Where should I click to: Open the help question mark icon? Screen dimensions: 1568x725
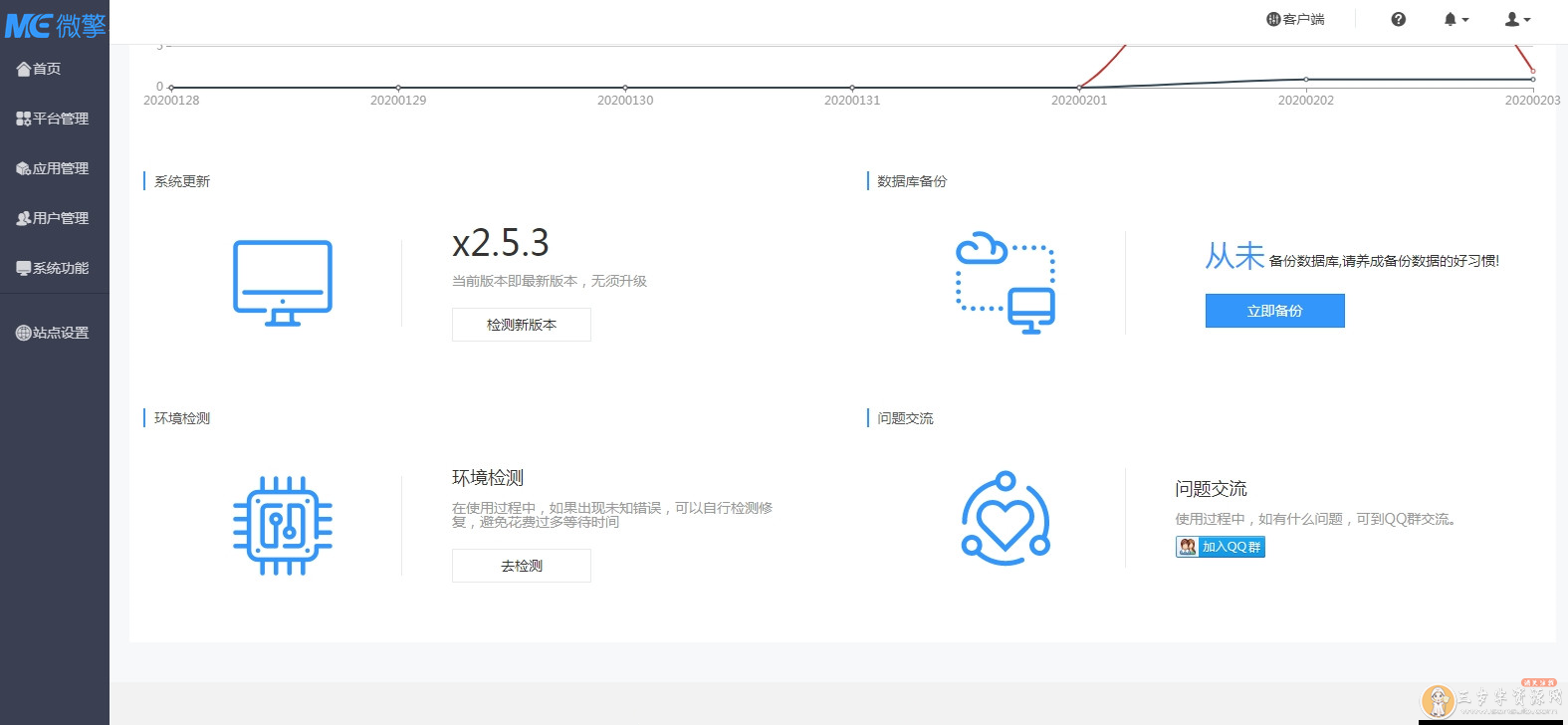point(1398,19)
